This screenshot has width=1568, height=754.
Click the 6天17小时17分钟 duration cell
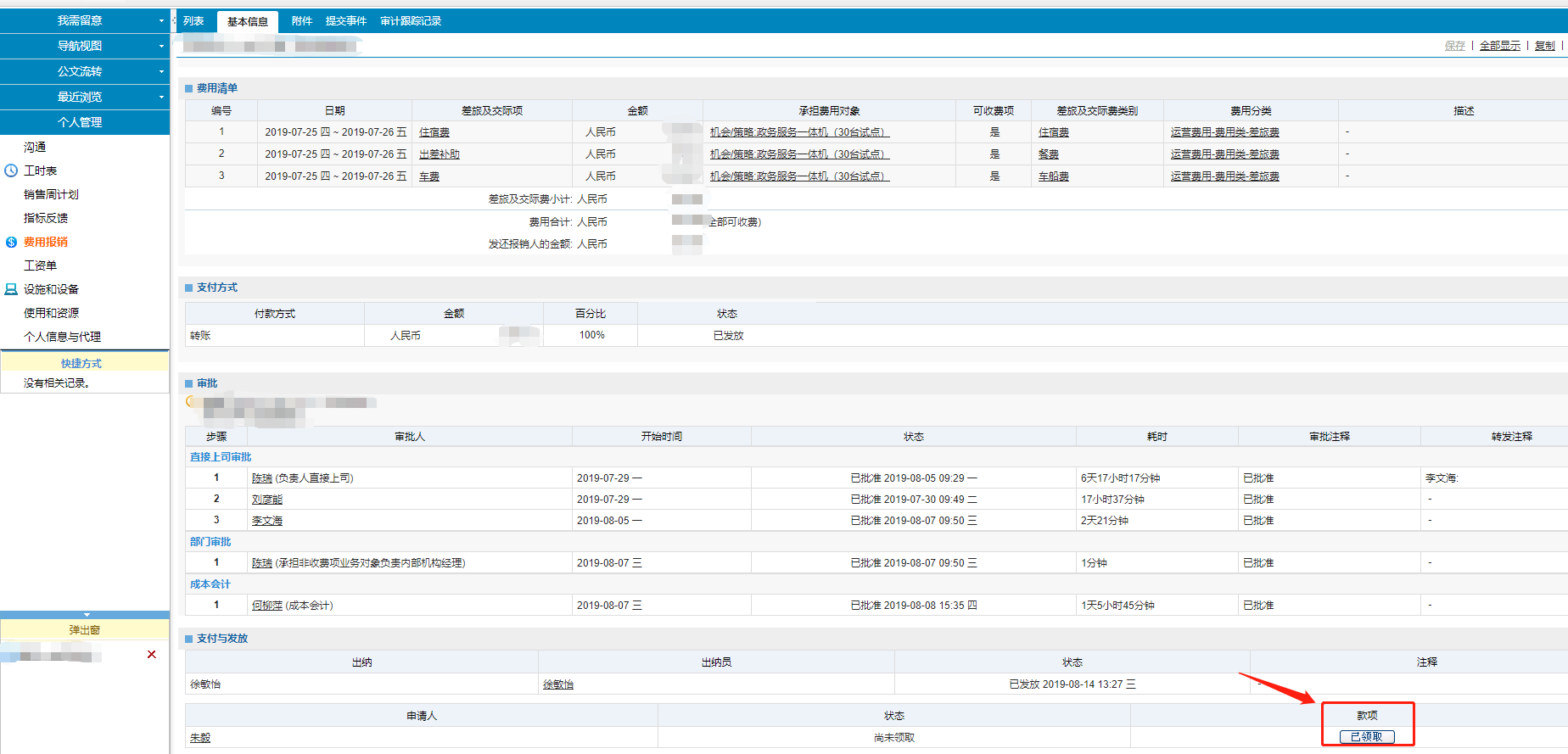(x=1157, y=478)
